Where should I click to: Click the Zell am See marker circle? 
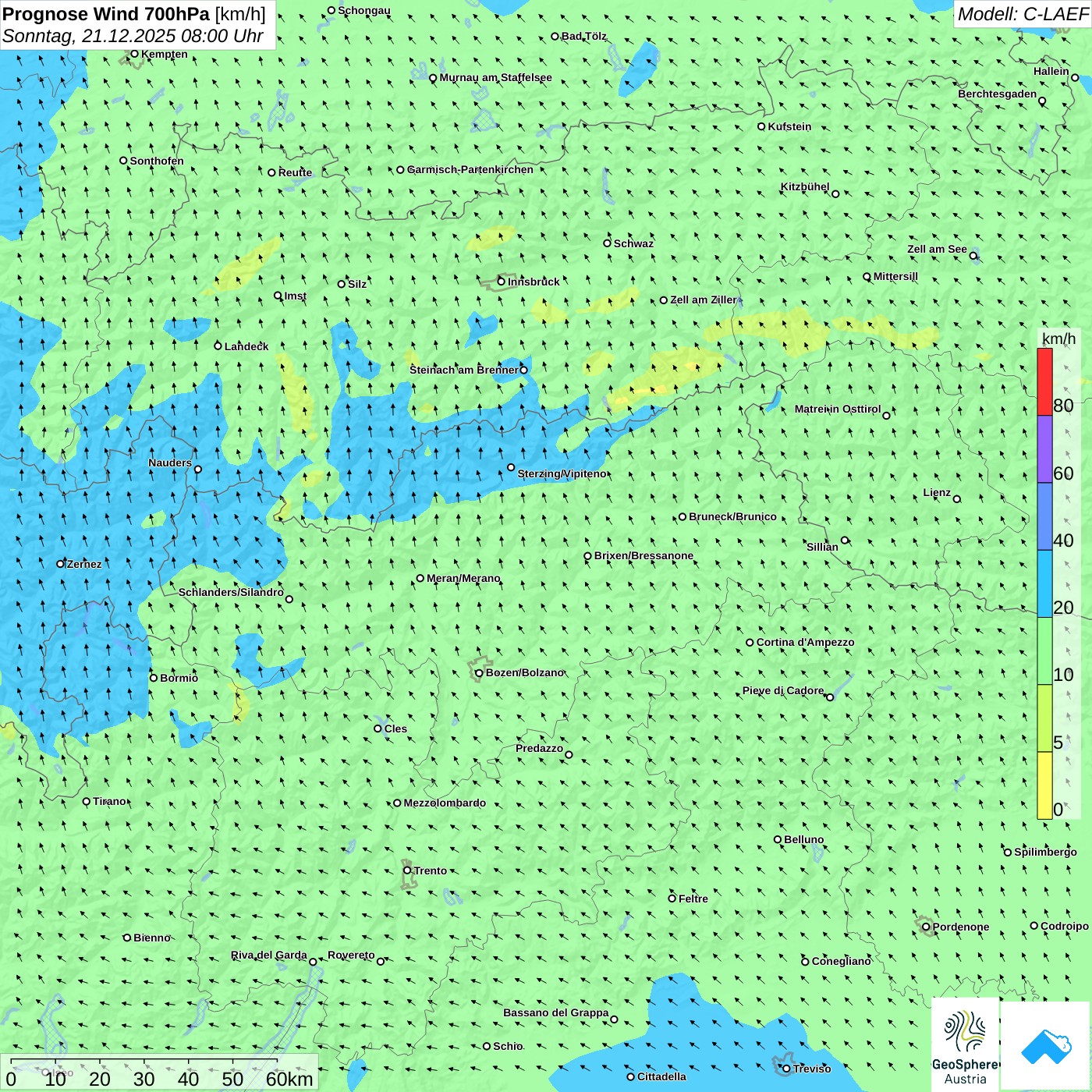[973, 255]
